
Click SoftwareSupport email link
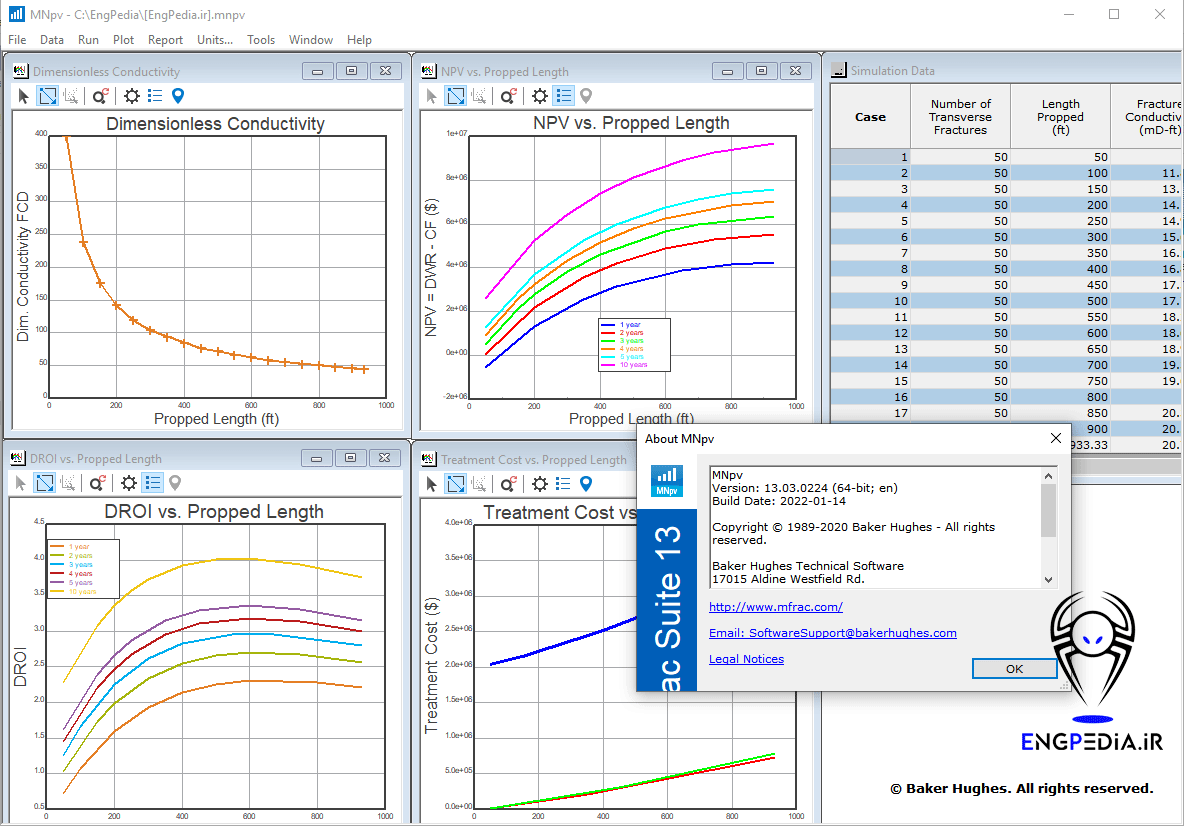pos(832,633)
